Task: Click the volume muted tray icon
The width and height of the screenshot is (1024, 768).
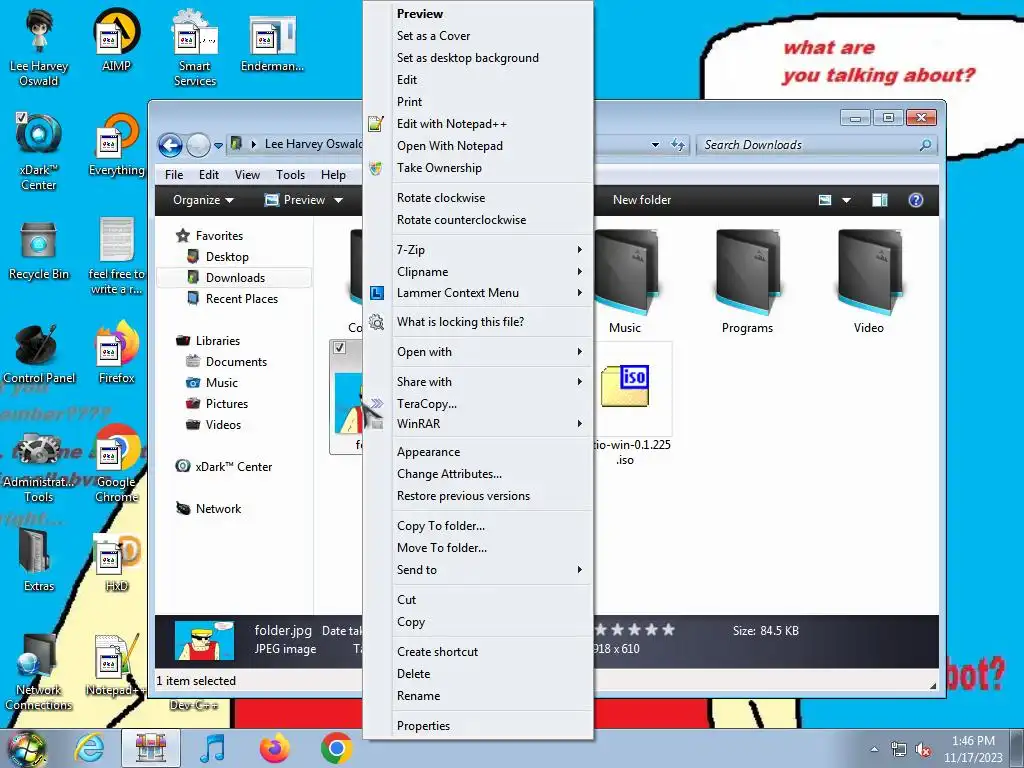Action: point(923,750)
